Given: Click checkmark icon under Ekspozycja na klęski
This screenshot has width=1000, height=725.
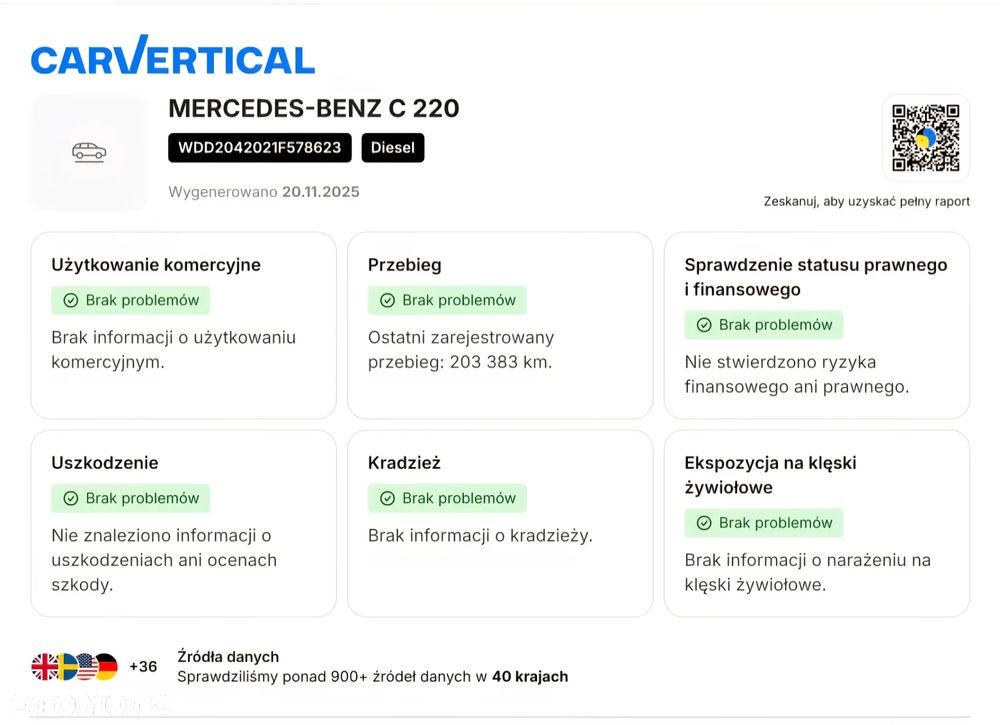Looking at the screenshot, I should click(x=704, y=523).
